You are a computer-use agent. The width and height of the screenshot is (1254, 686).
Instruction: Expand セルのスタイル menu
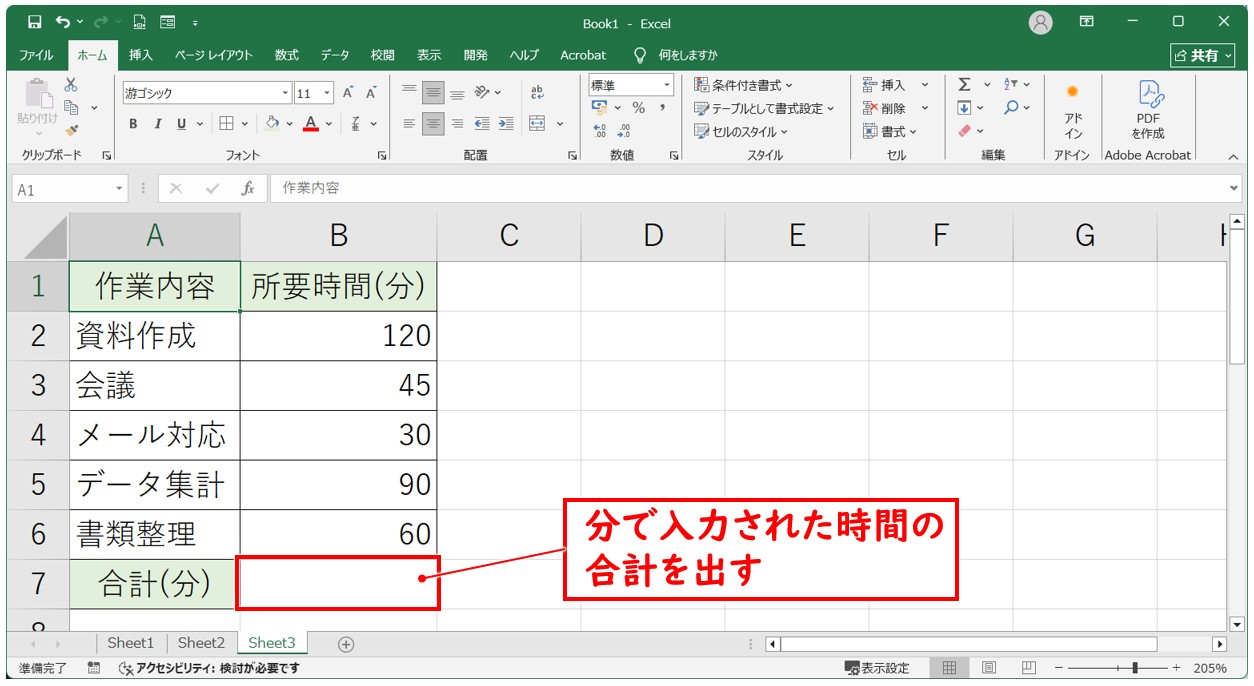click(x=741, y=131)
